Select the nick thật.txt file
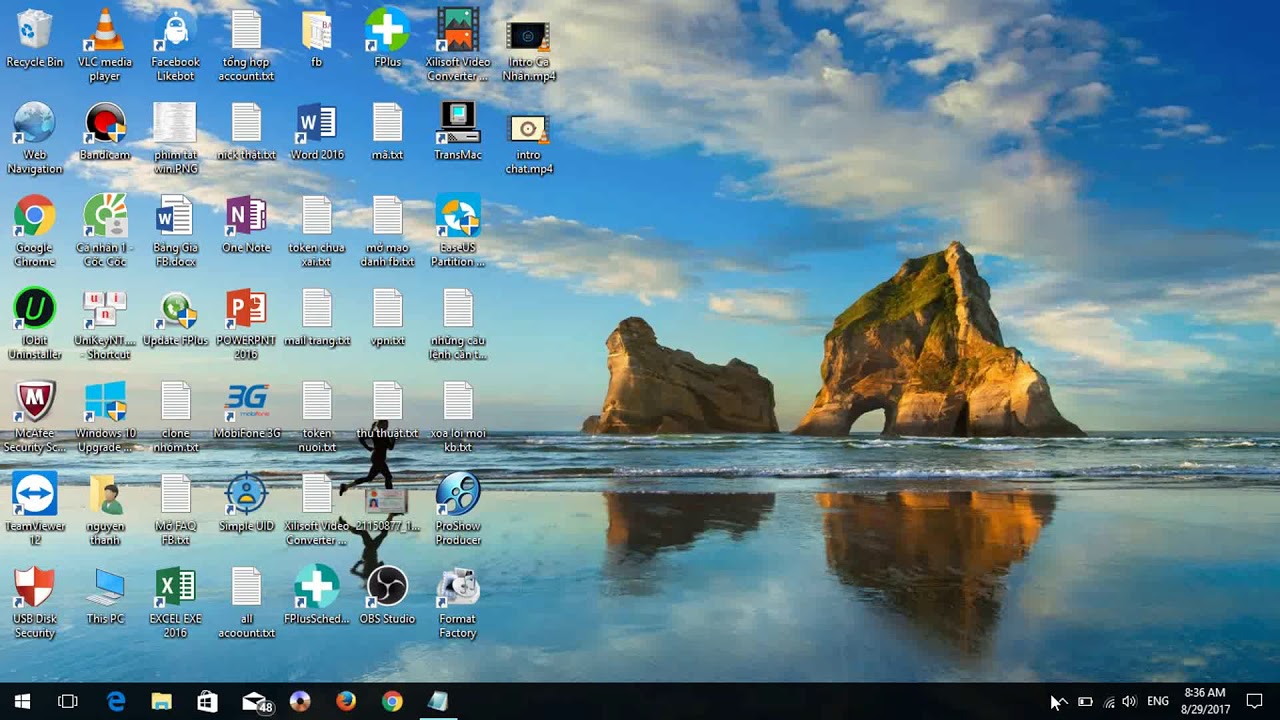This screenshot has height=720, width=1280. 246,131
